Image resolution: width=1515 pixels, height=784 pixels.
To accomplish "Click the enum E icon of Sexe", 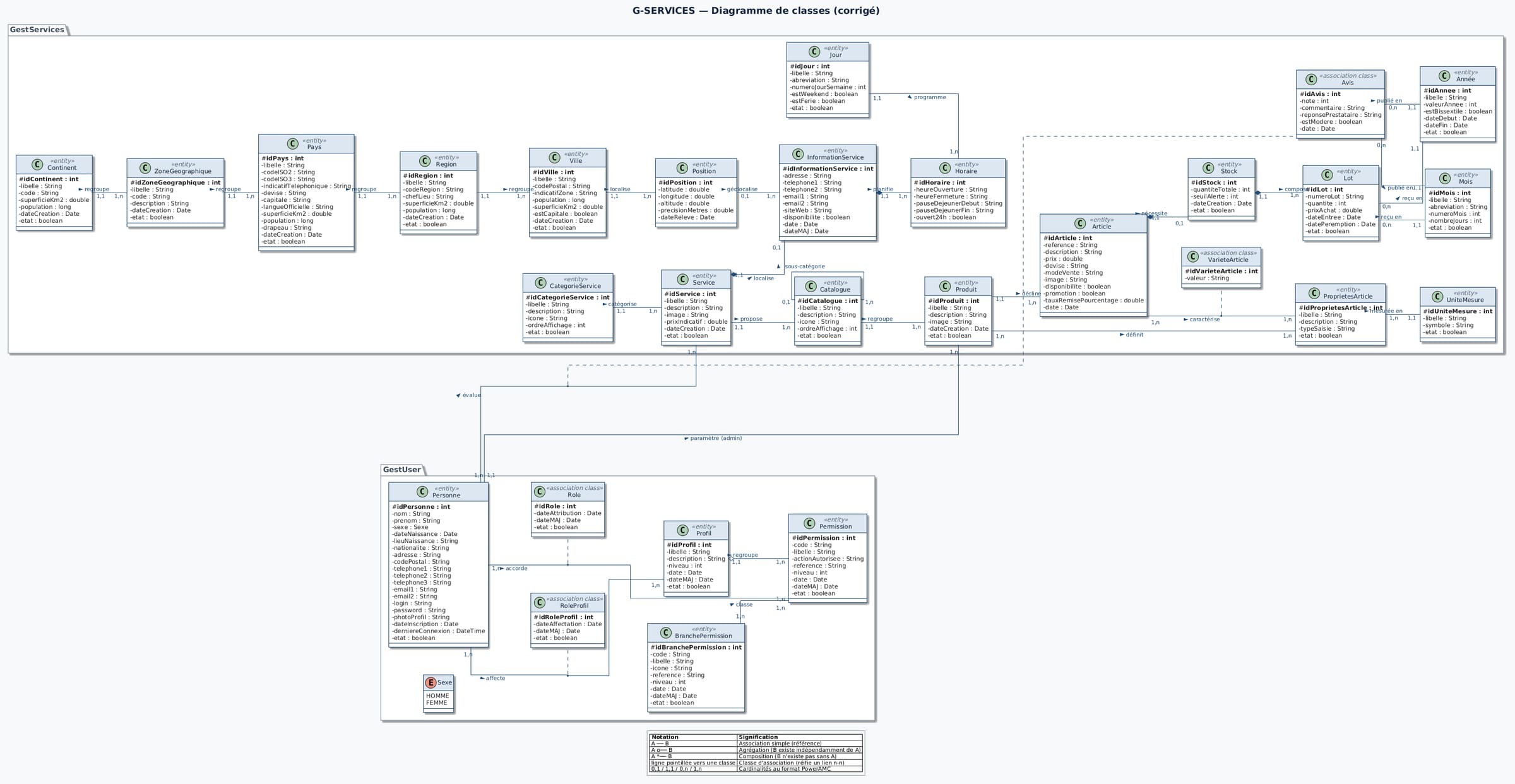I will coord(431,682).
